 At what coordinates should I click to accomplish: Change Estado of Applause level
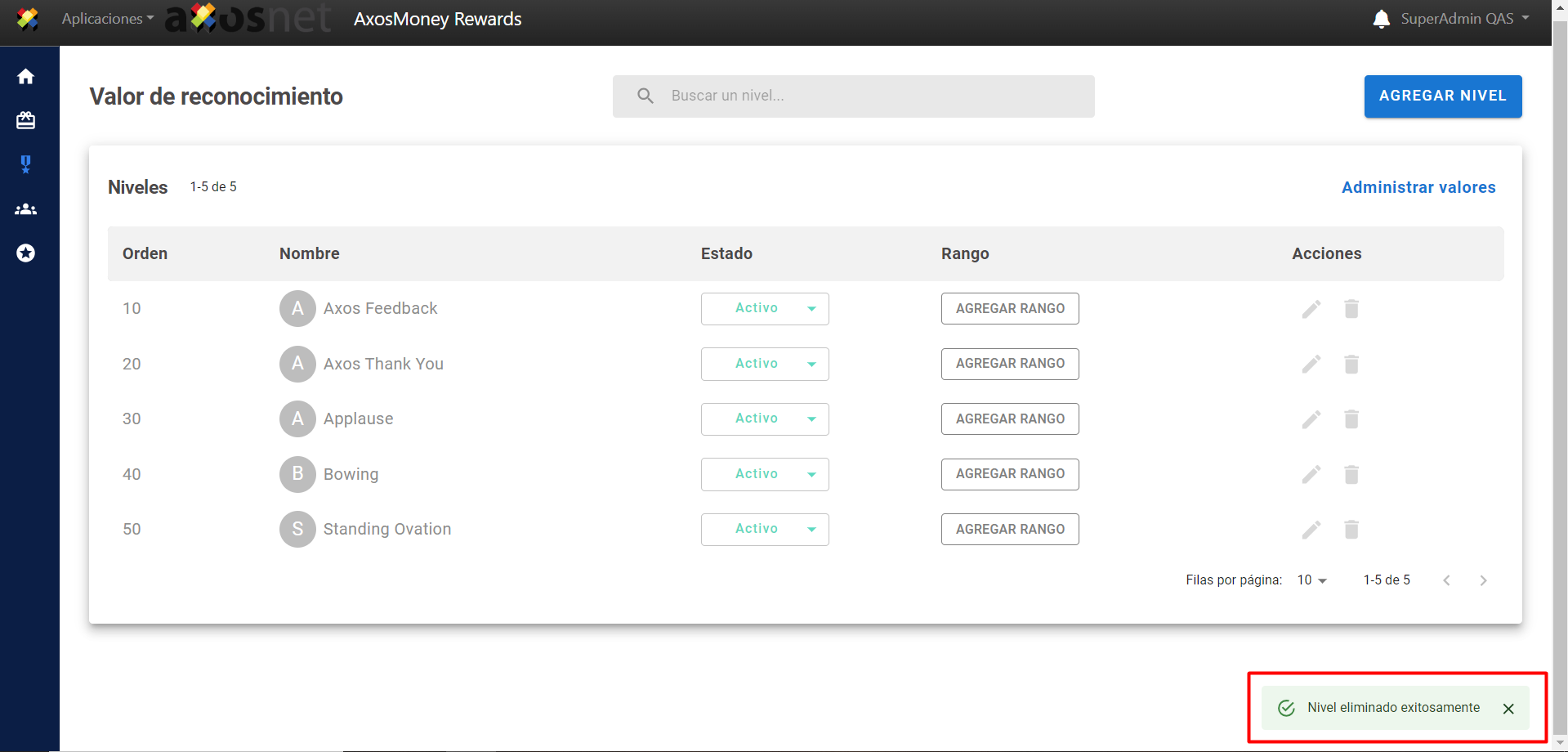tap(765, 419)
